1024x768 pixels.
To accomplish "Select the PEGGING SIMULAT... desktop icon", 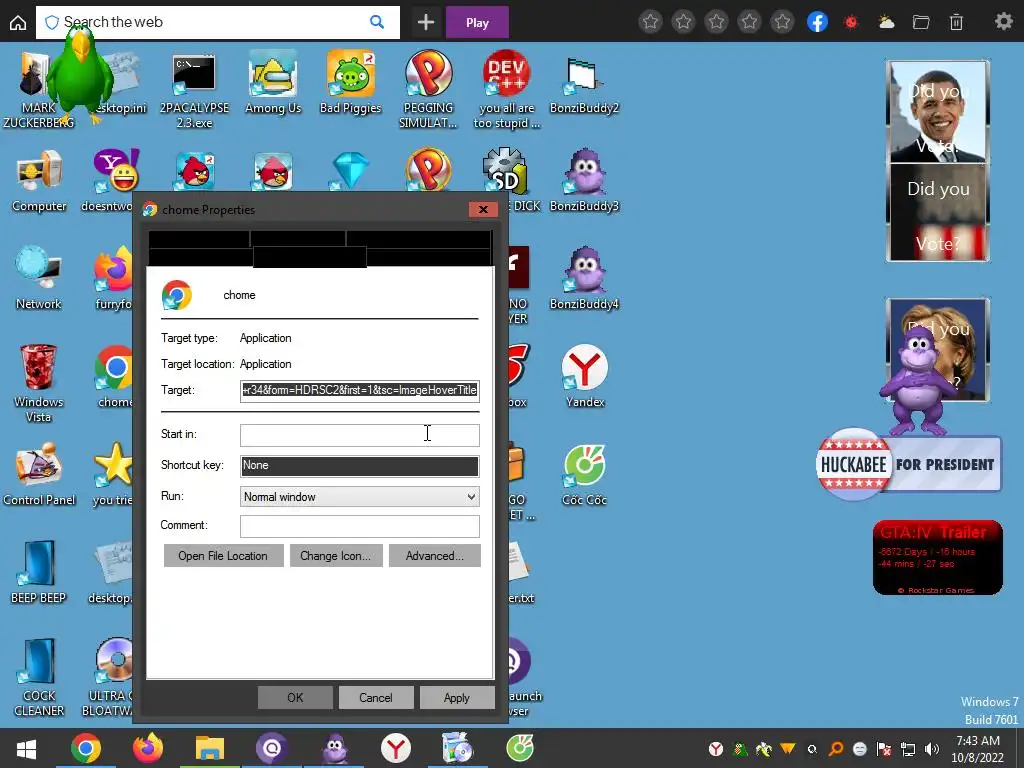I will [428, 90].
